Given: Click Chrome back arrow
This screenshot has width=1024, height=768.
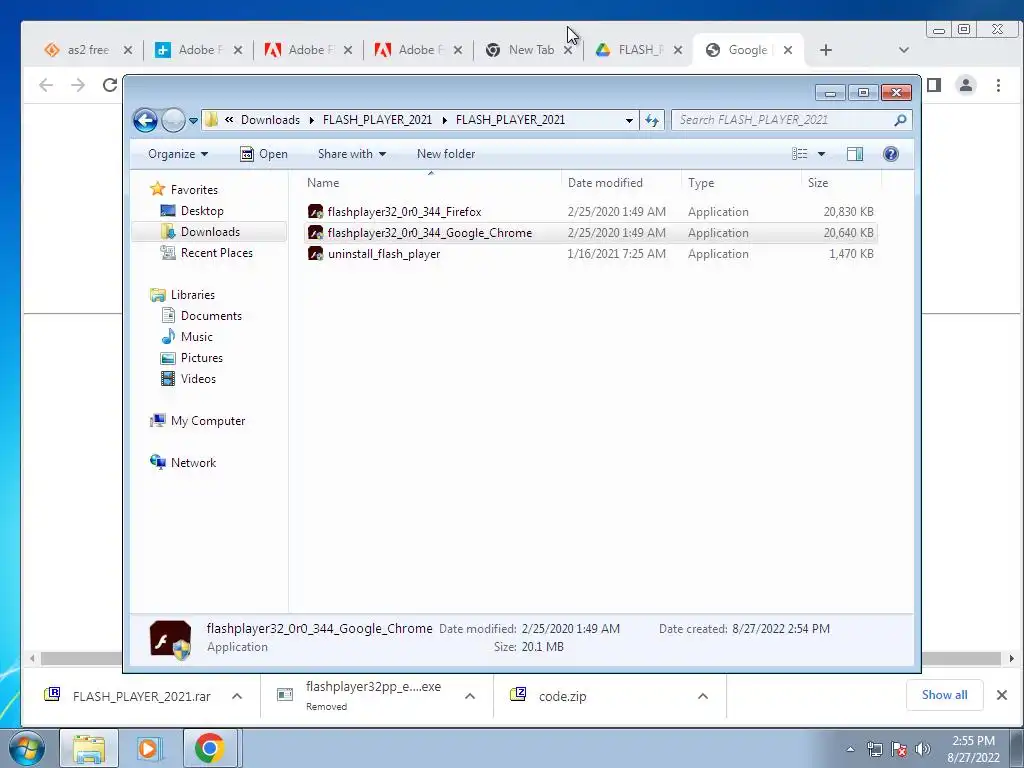Looking at the screenshot, I should 46,85.
